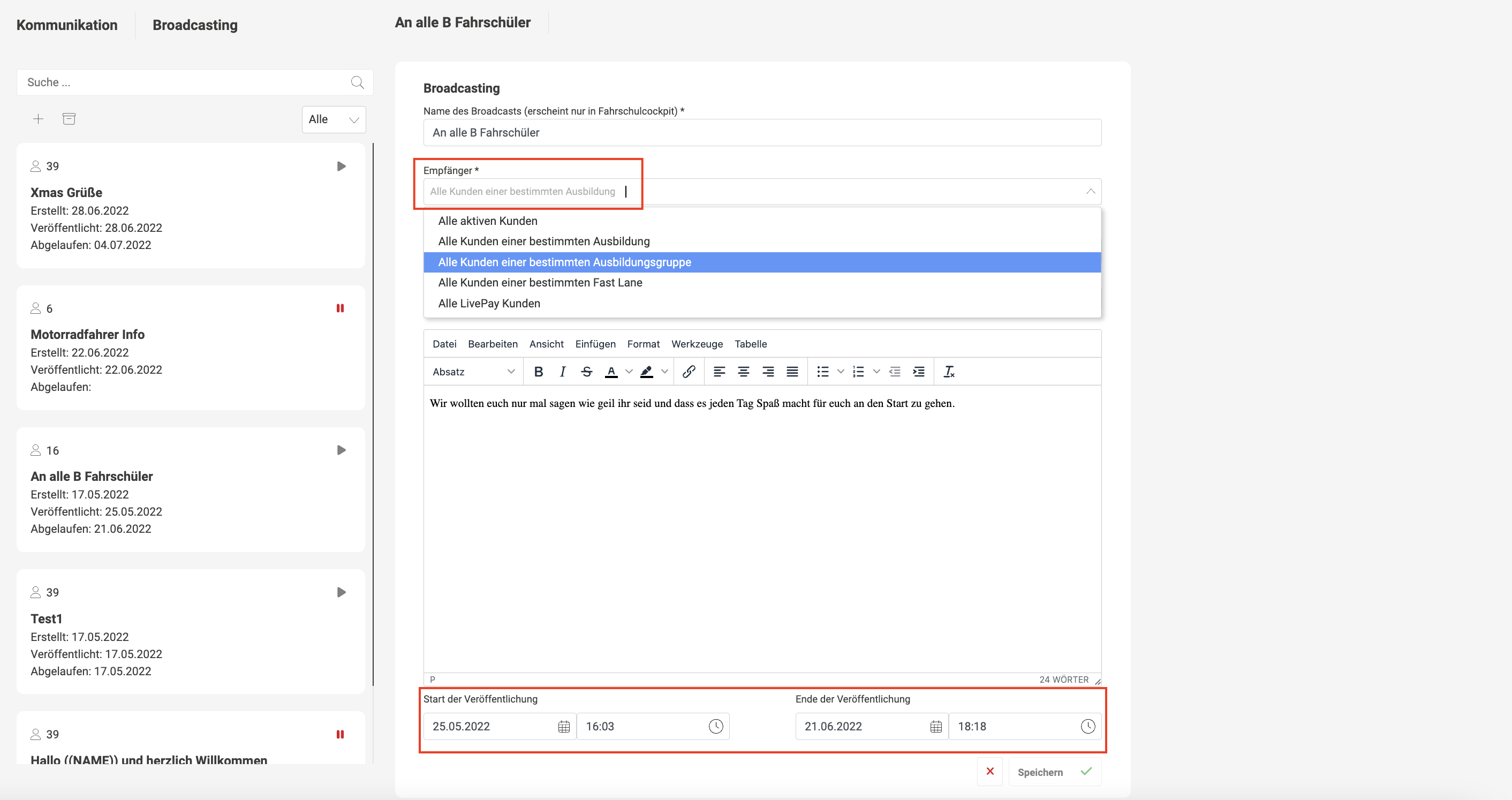Insert a link with chain icon
The image size is (1512, 800).
689,372
